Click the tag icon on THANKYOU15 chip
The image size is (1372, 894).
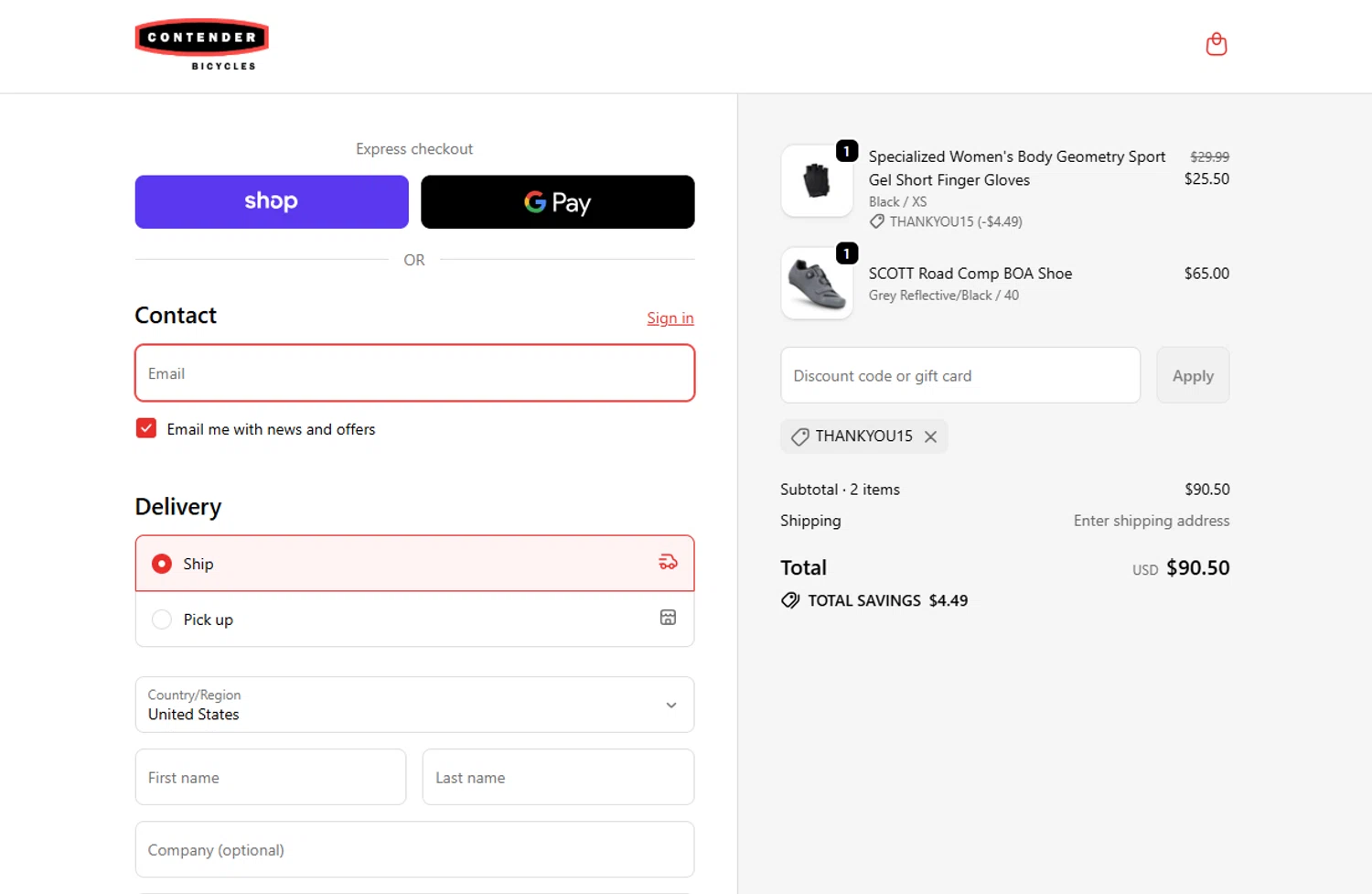point(799,436)
